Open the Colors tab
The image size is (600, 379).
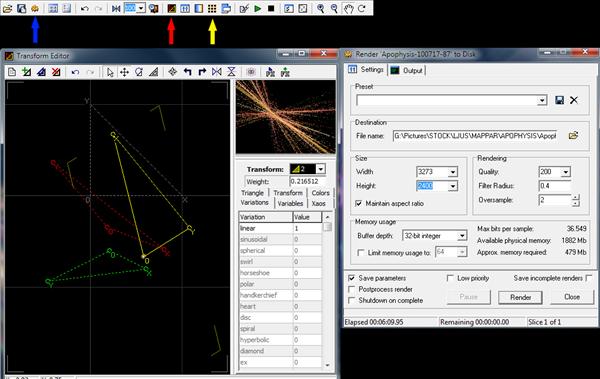(x=320, y=193)
